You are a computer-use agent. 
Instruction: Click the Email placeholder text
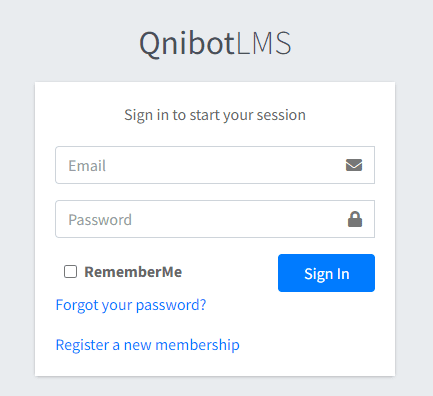point(87,166)
